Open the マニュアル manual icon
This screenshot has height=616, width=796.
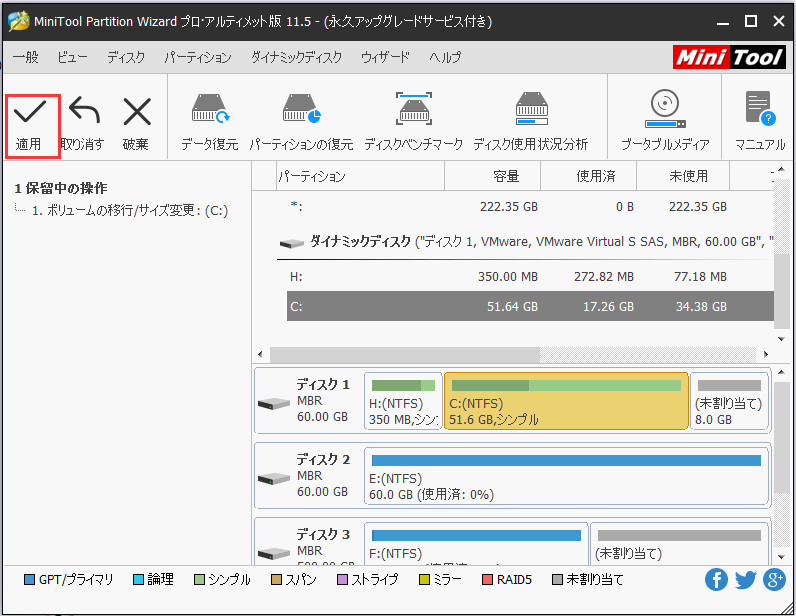coord(759,110)
